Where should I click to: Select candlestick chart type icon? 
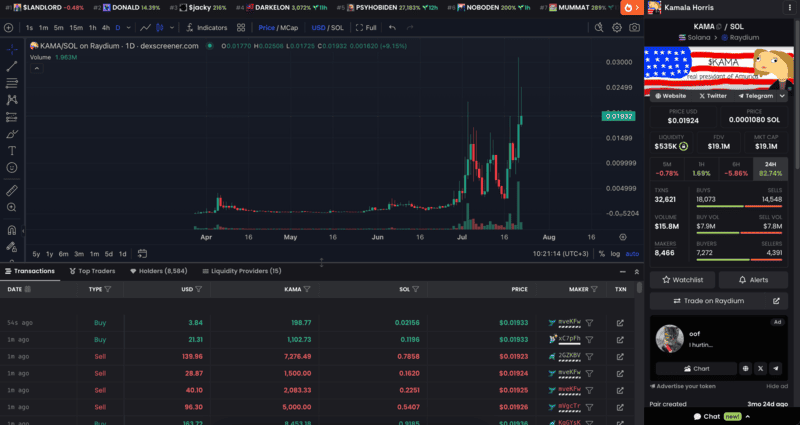(x=159, y=28)
